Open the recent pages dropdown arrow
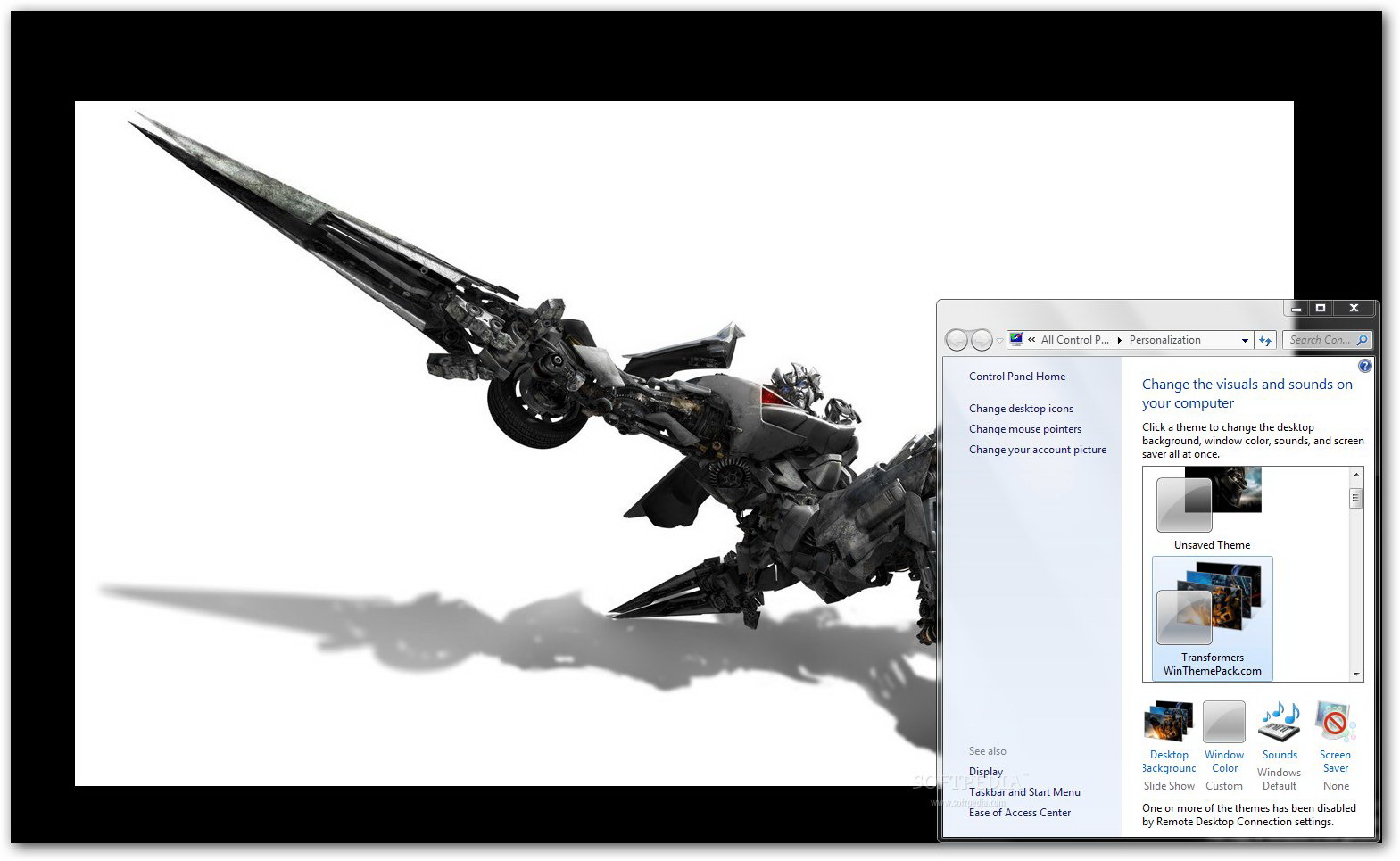1400x861 pixels. 999,341
